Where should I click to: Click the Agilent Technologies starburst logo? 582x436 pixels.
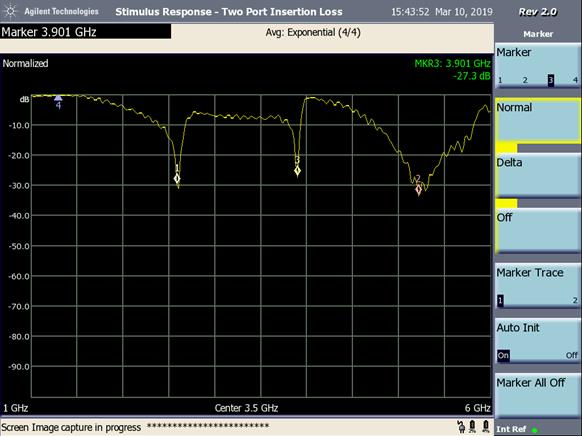10,12
